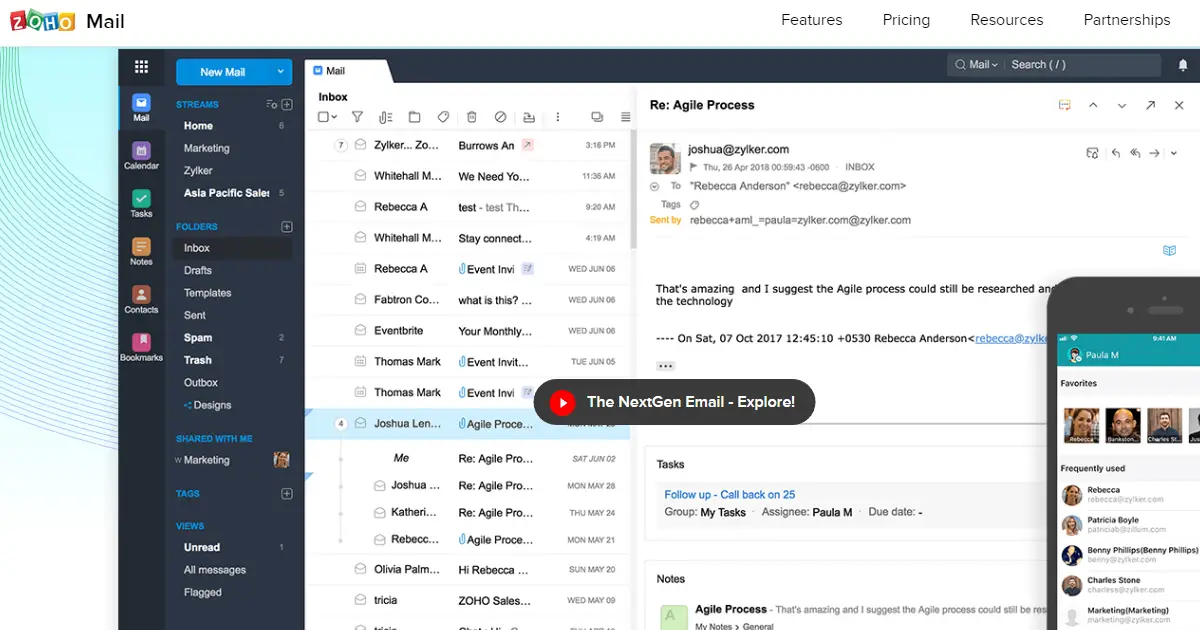Click the reader view book icon

[1169, 250]
